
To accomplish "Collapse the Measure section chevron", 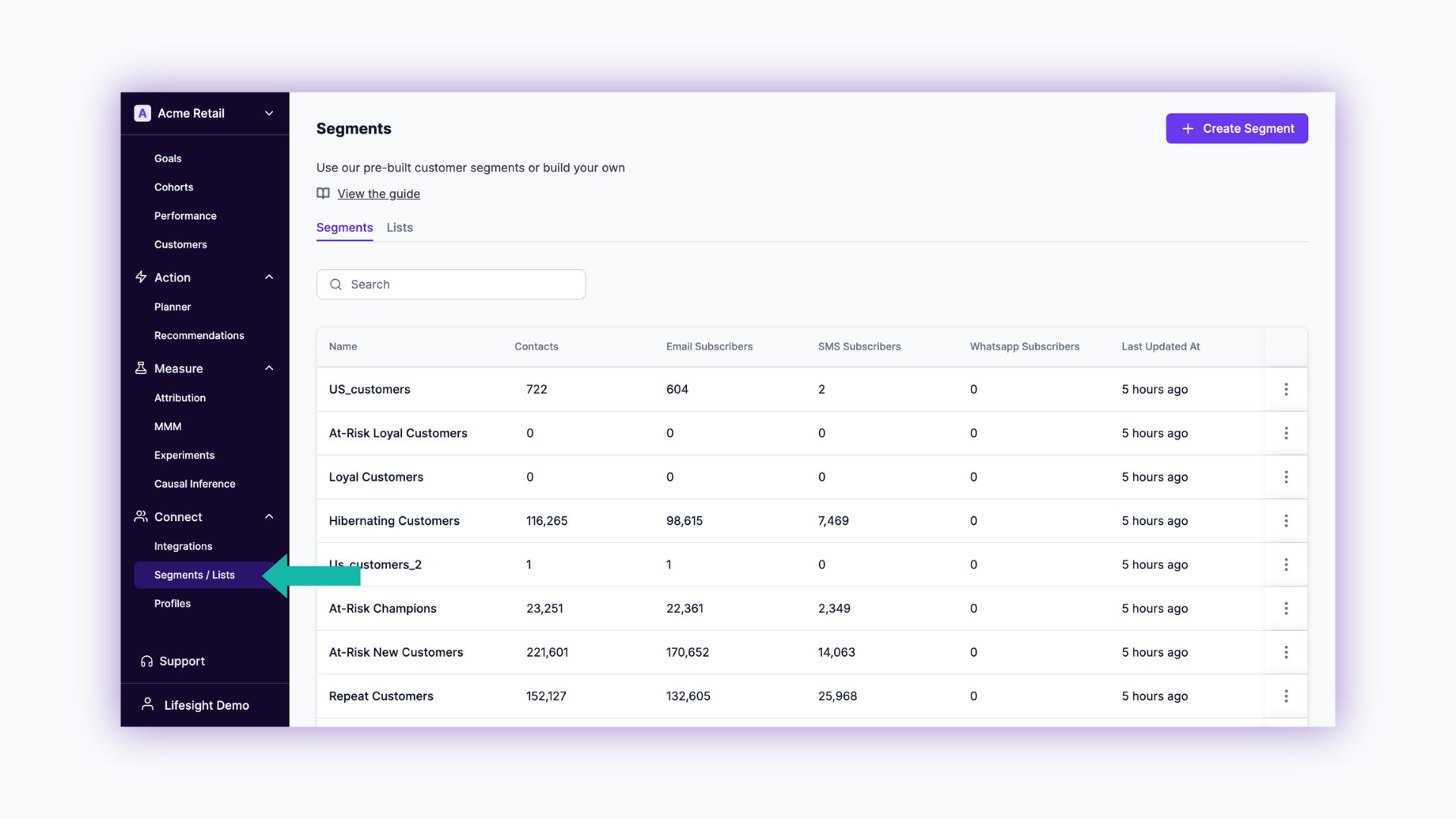I will 269,369.
